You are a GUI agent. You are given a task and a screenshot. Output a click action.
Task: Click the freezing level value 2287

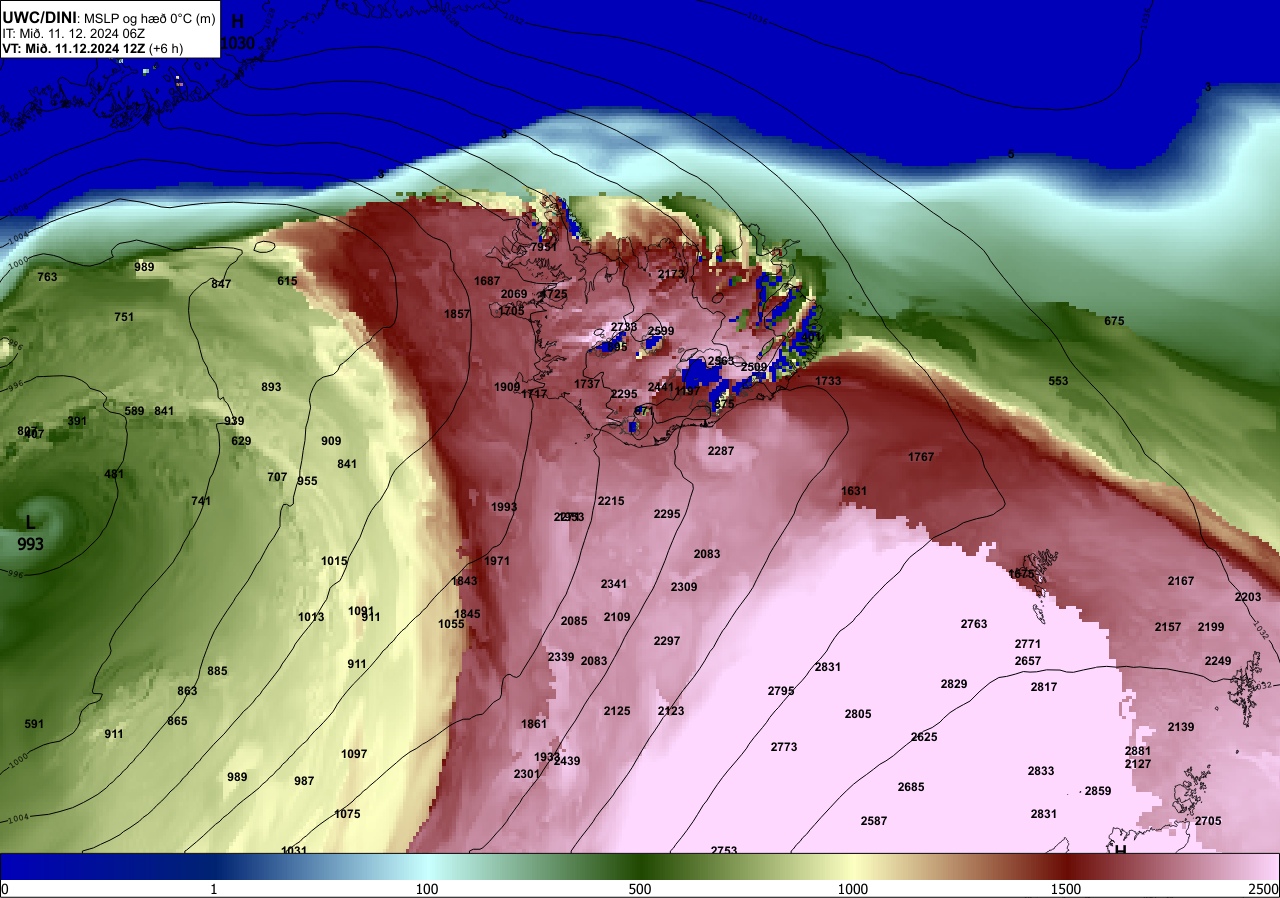tap(721, 451)
